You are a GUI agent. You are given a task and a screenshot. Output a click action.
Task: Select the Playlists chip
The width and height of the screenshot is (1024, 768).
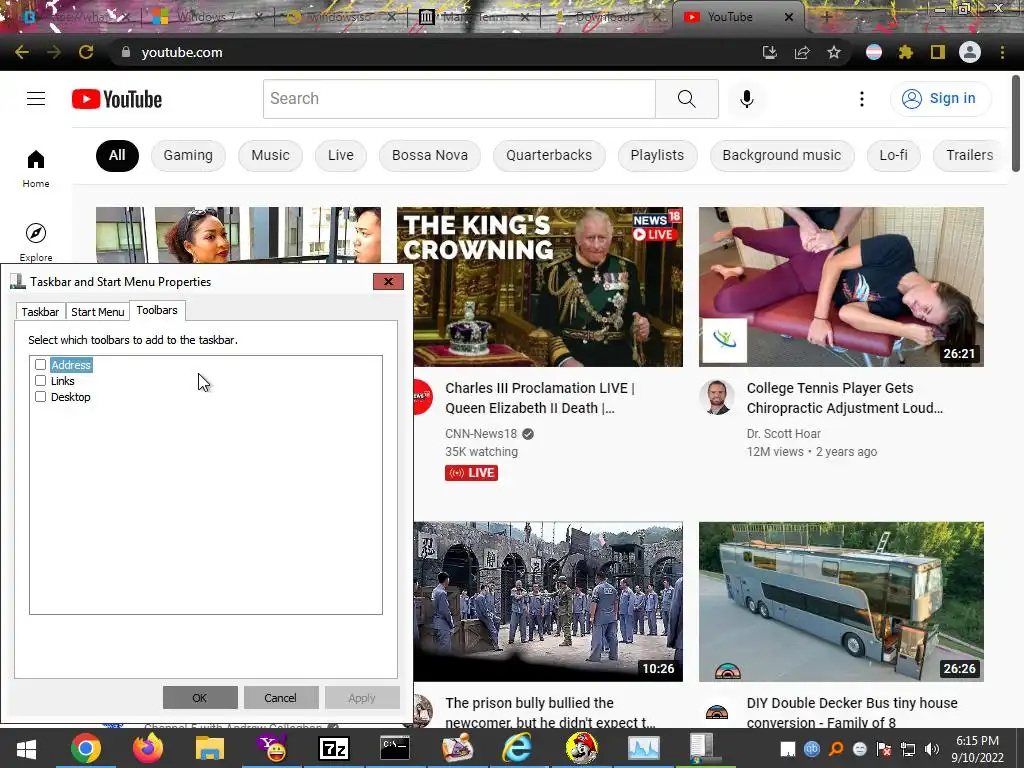(658, 155)
